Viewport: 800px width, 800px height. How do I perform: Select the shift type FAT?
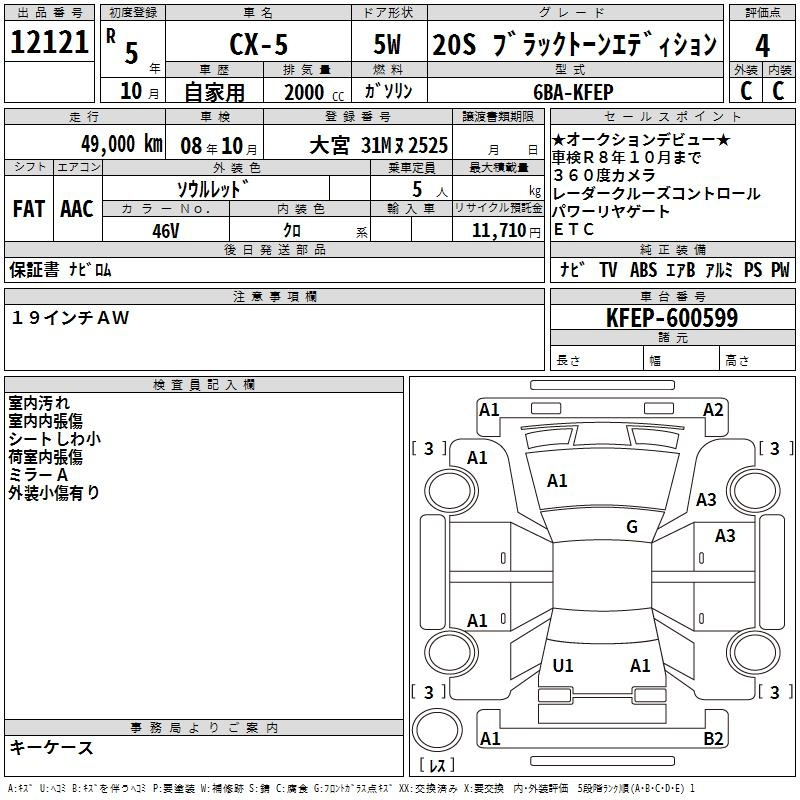coord(29,209)
